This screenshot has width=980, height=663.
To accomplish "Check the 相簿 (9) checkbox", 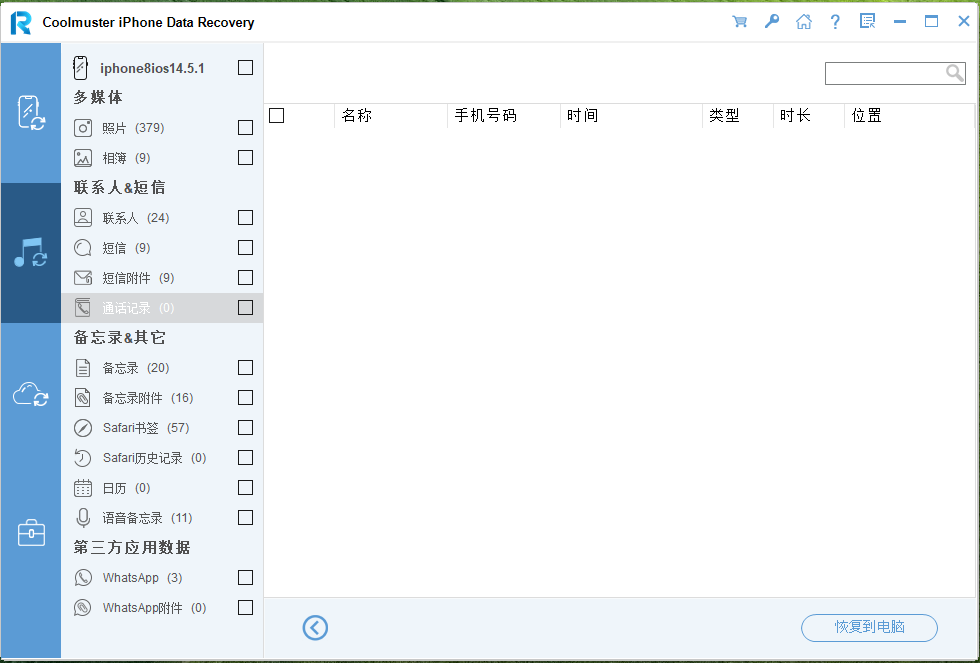I will 246,157.
